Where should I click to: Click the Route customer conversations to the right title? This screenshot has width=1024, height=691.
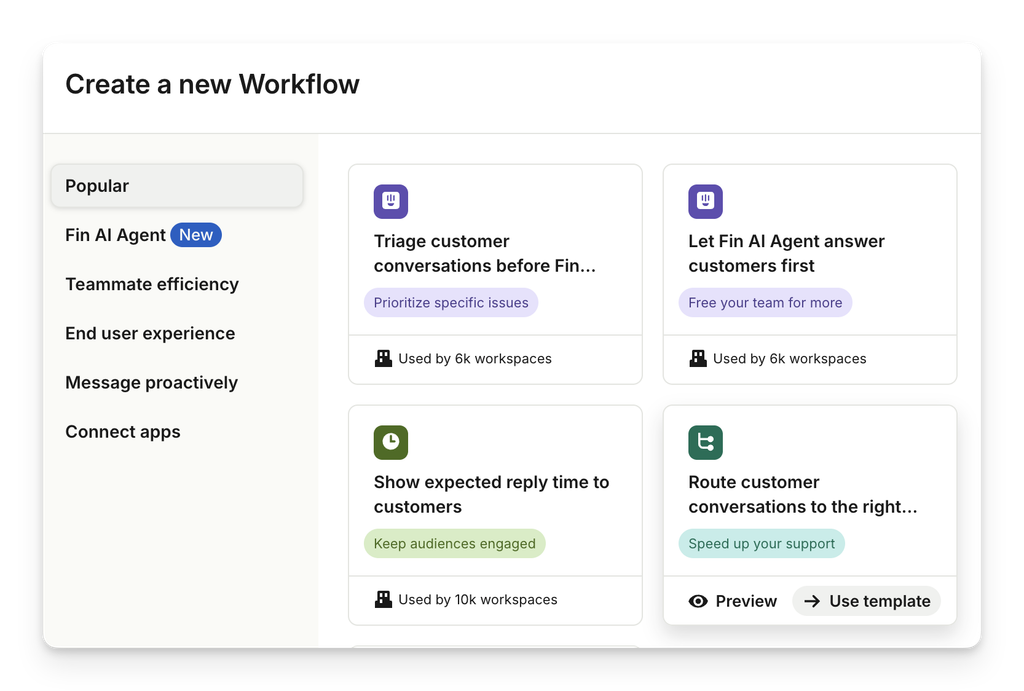point(803,494)
